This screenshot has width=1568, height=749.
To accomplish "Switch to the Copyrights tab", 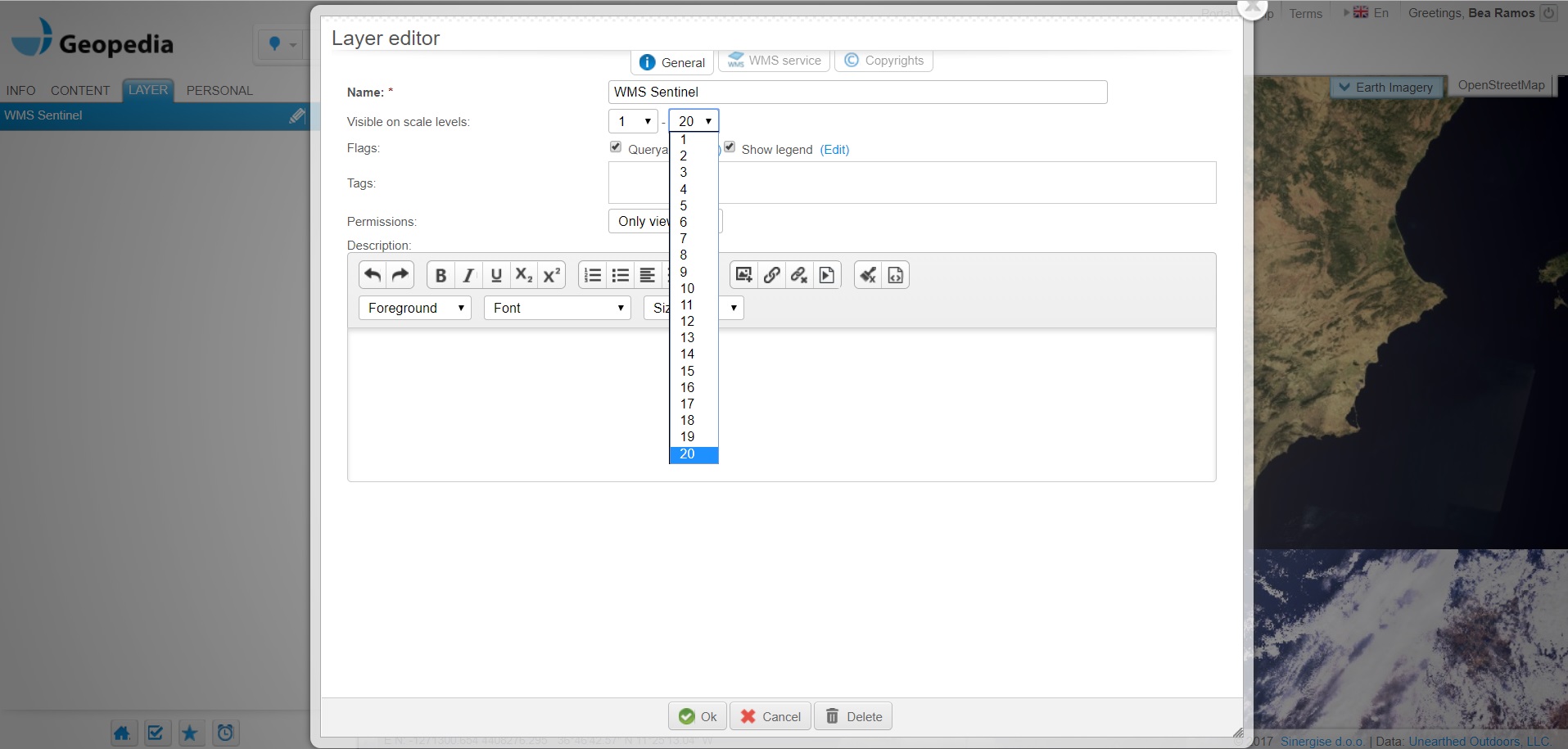I will coord(883,61).
